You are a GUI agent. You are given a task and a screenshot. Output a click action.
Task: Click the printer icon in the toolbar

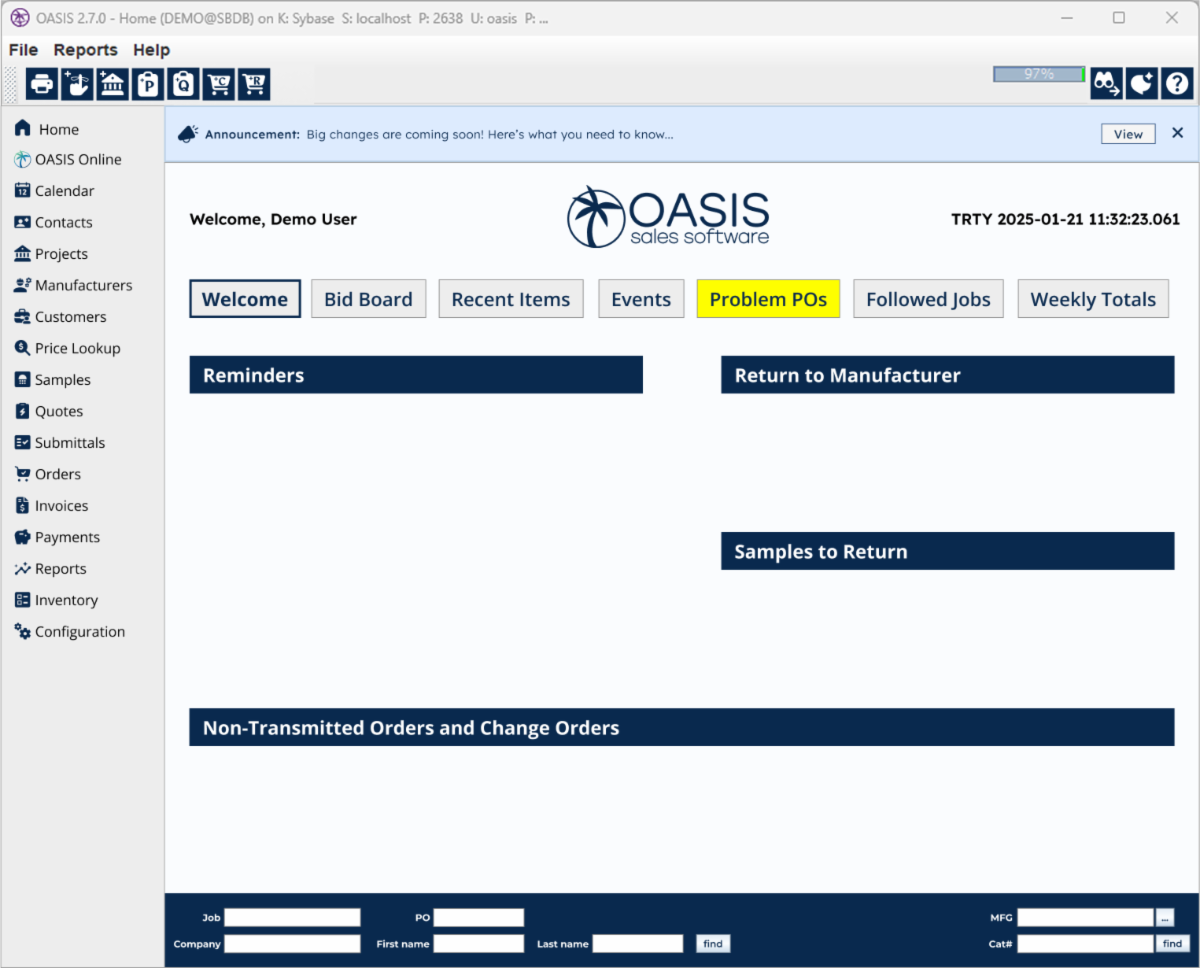click(x=42, y=85)
